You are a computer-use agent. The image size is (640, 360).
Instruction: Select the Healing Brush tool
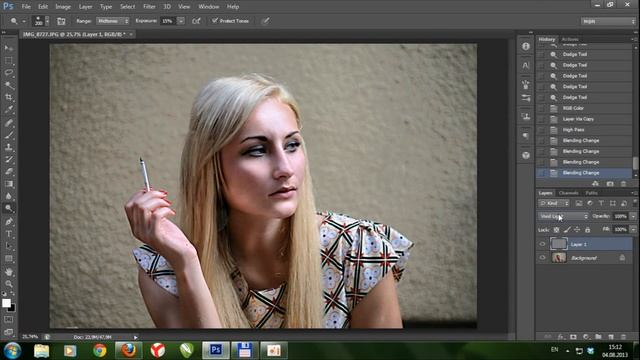tap(9, 122)
